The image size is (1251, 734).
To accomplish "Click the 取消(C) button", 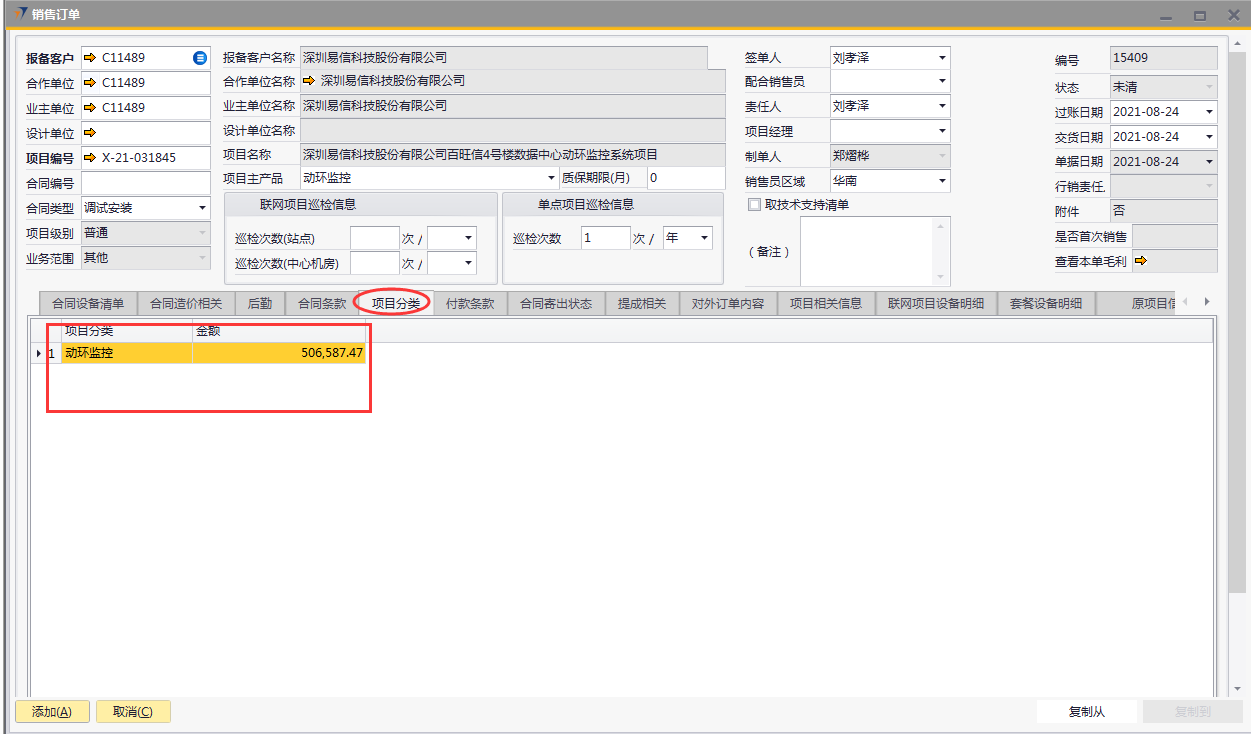I will pos(132,712).
